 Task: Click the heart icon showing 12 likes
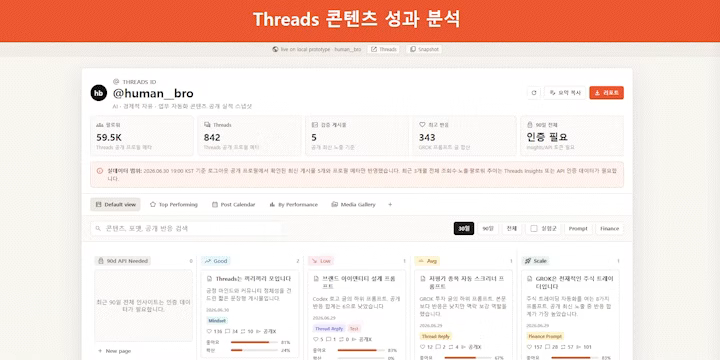coord(423,347)
